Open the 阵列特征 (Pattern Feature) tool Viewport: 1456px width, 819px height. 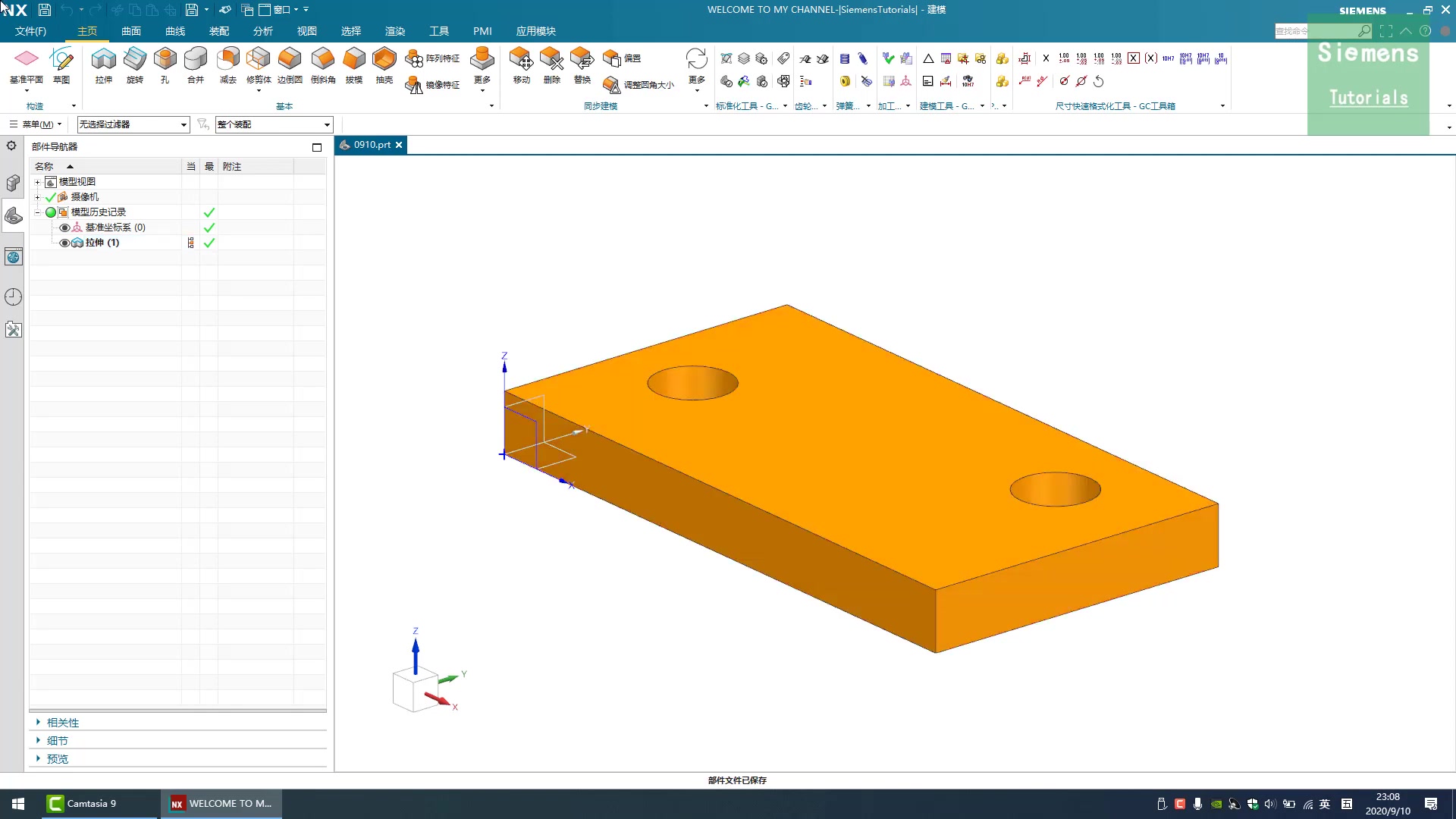pyautogui.click(x=432, y=58)
